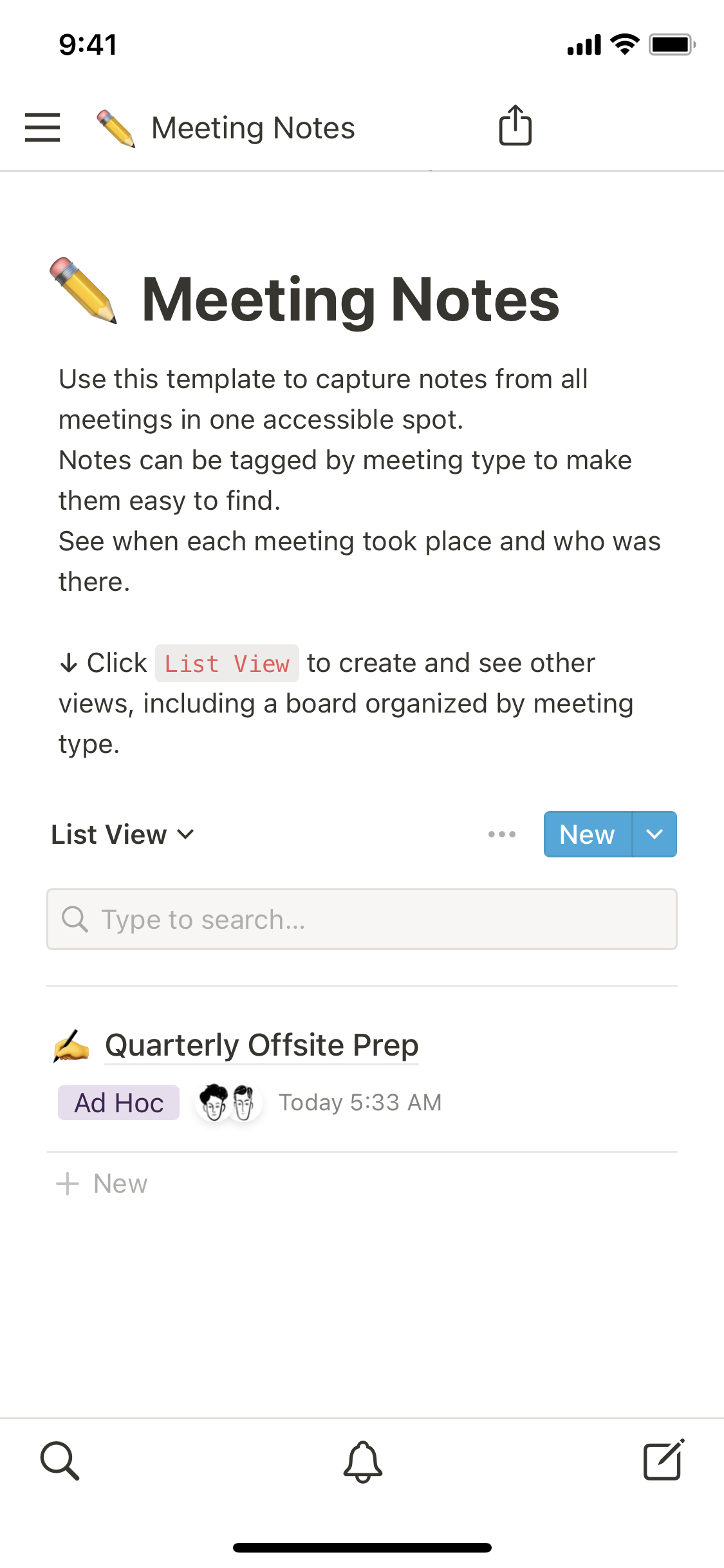Tap the compose new page icon
724x1568 pixels.
click(x=664, y=1460)
